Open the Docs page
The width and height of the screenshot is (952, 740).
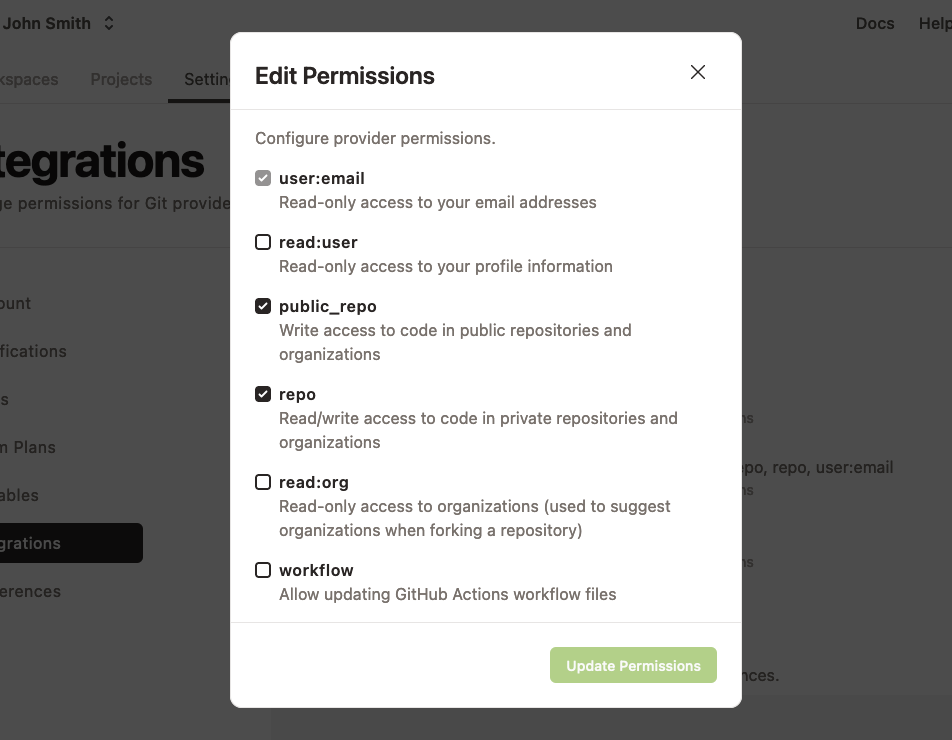875,23
